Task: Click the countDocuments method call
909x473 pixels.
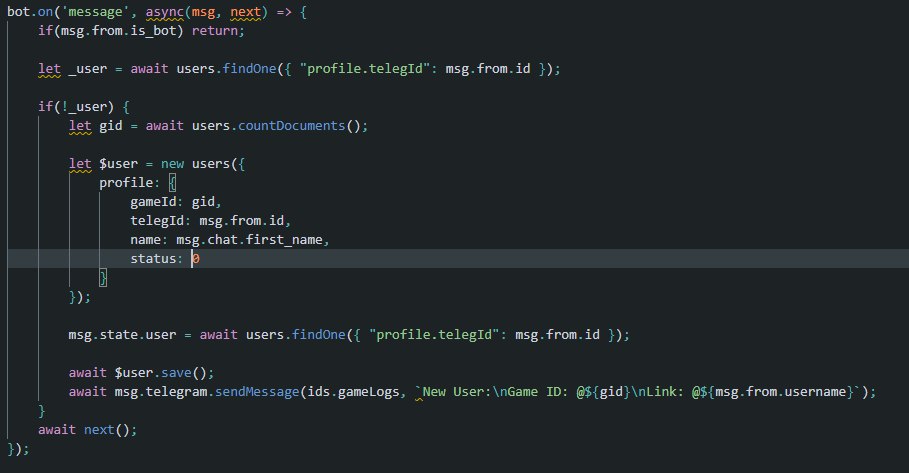Action: pos(292,126)
